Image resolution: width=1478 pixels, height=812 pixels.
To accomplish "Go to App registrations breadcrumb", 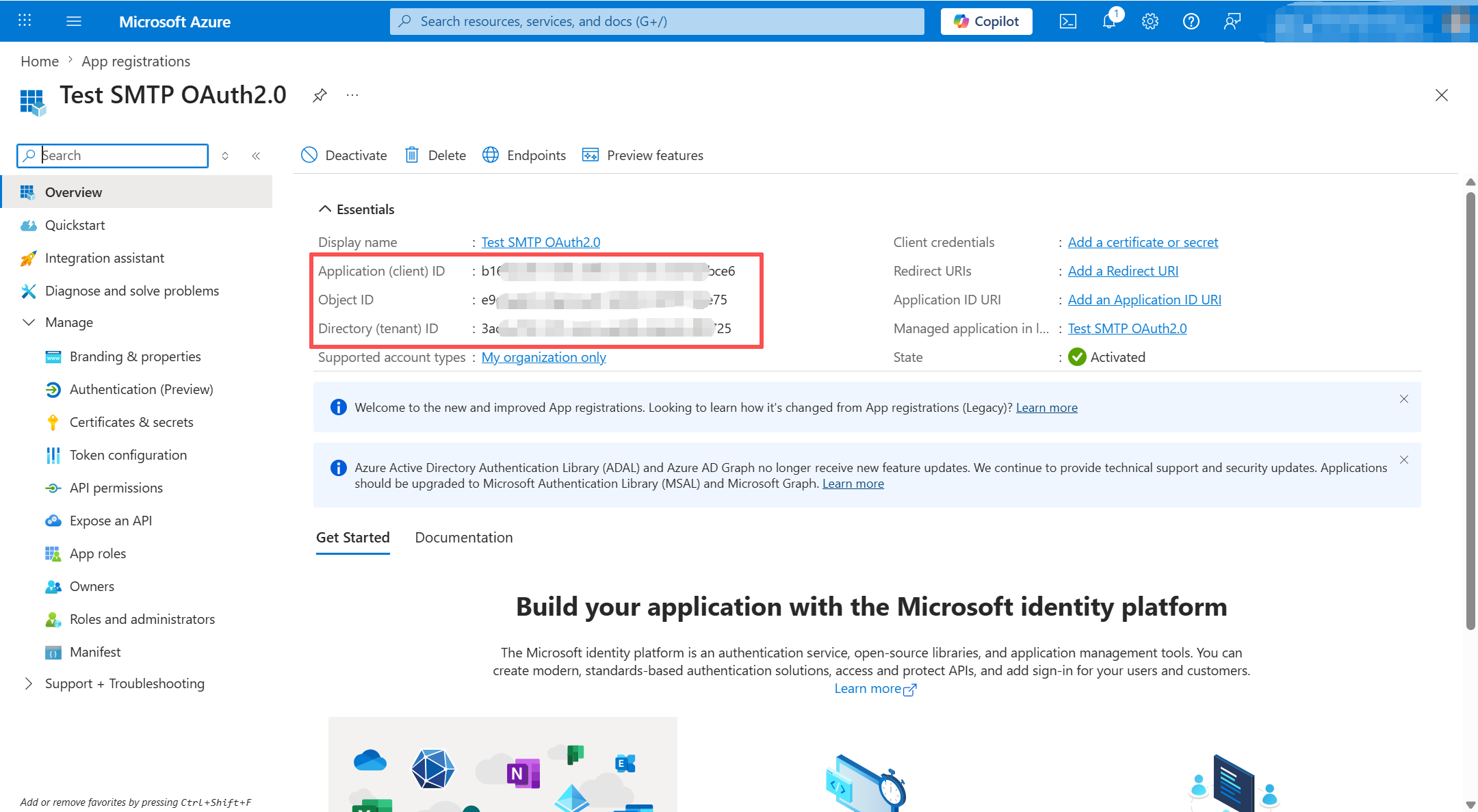I will point(136,62).
